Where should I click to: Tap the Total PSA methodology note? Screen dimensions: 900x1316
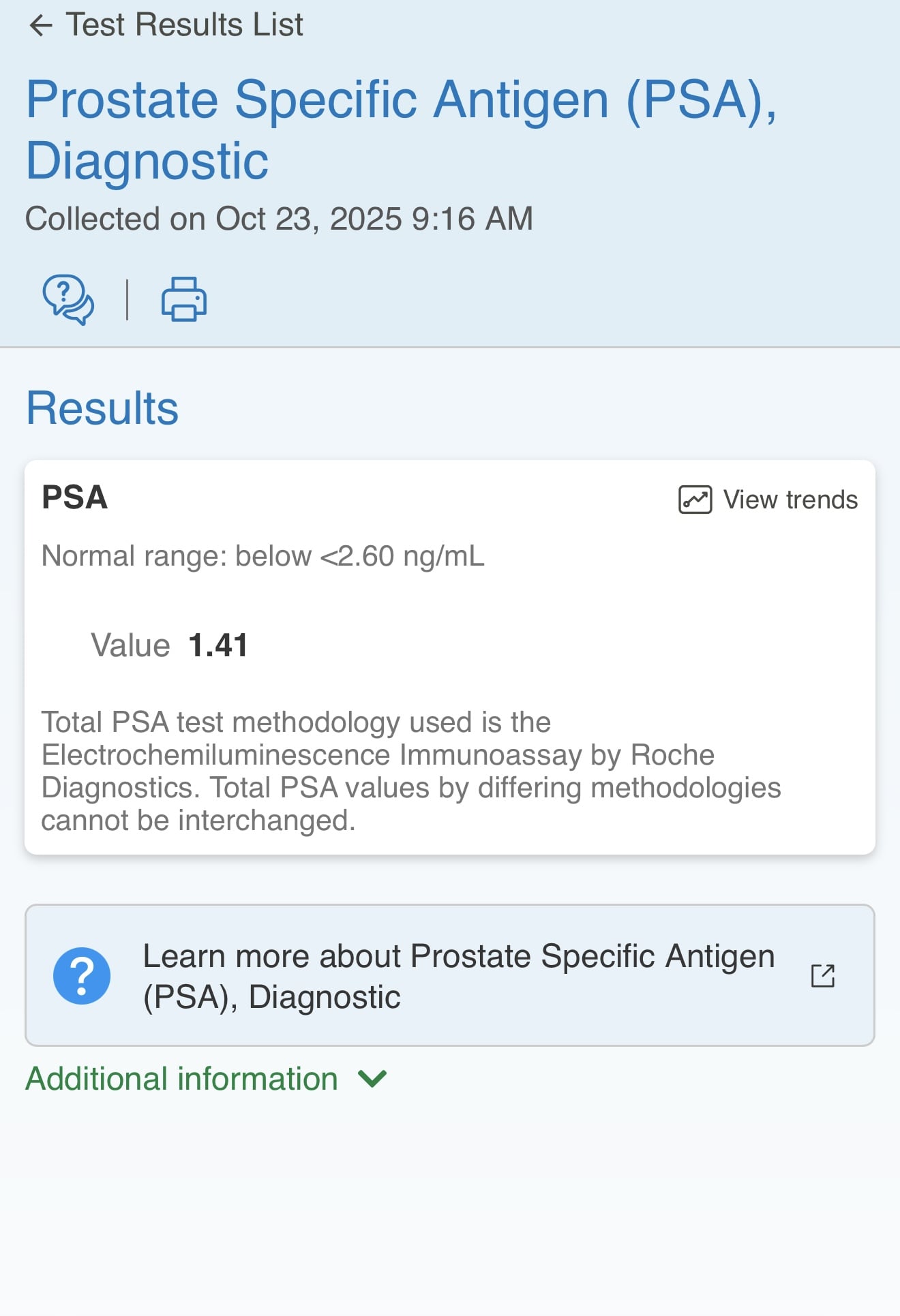coord(411,771)
